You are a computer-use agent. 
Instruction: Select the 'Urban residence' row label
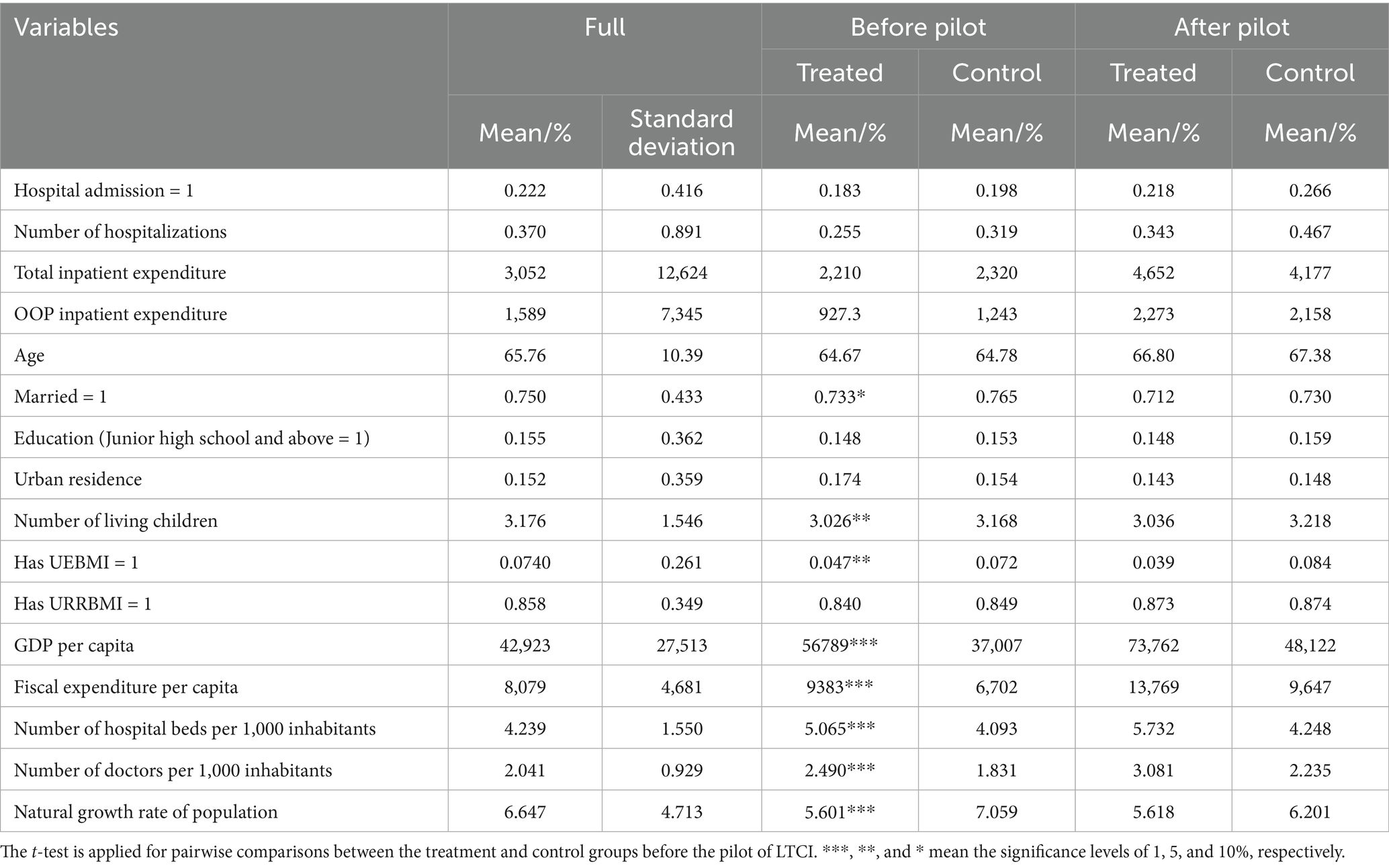[x=78, y=479]
